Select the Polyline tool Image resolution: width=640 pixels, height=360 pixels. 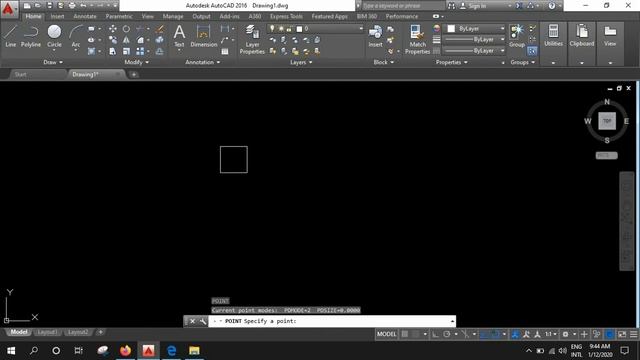tap(31, 36)
